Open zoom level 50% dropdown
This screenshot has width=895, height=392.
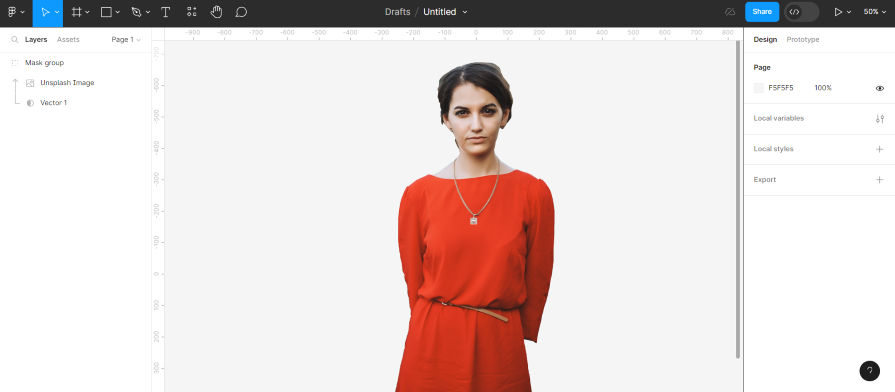(874, 12)
